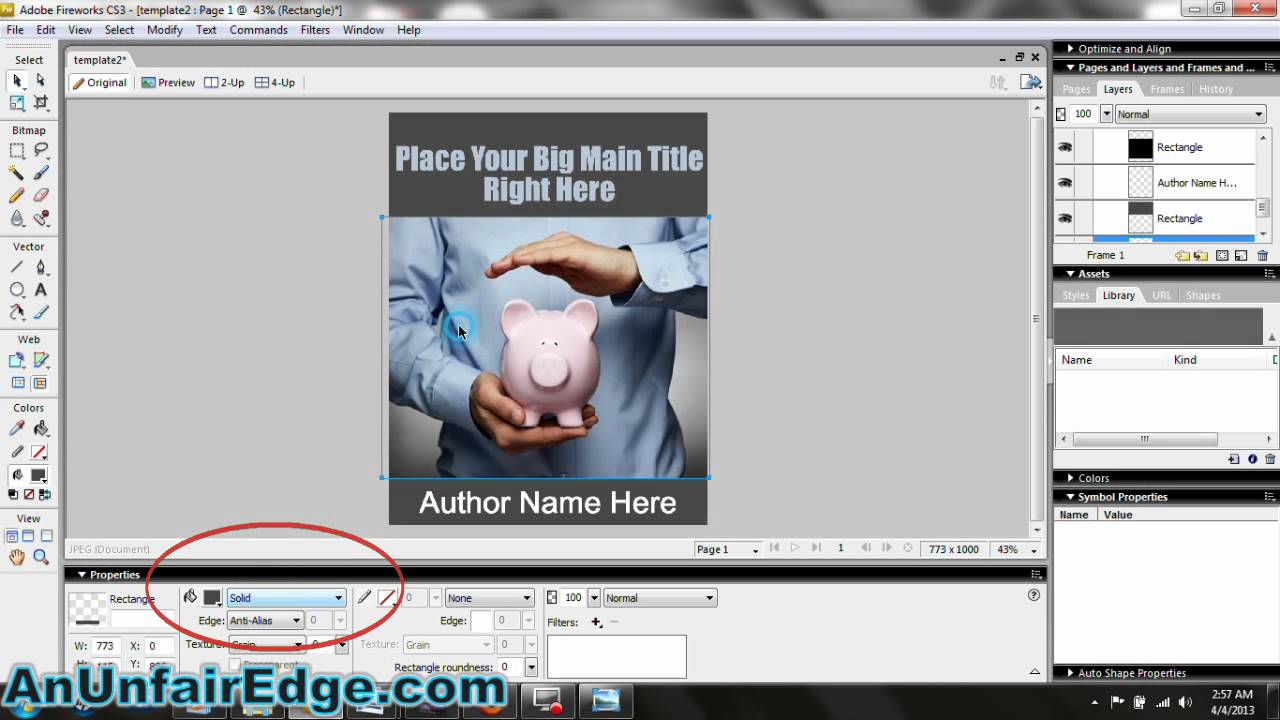Image resolution: width=1280 pixels, height=720 pixels.
Task: Select the Ellipse shape tool
Action: [17, 290]
